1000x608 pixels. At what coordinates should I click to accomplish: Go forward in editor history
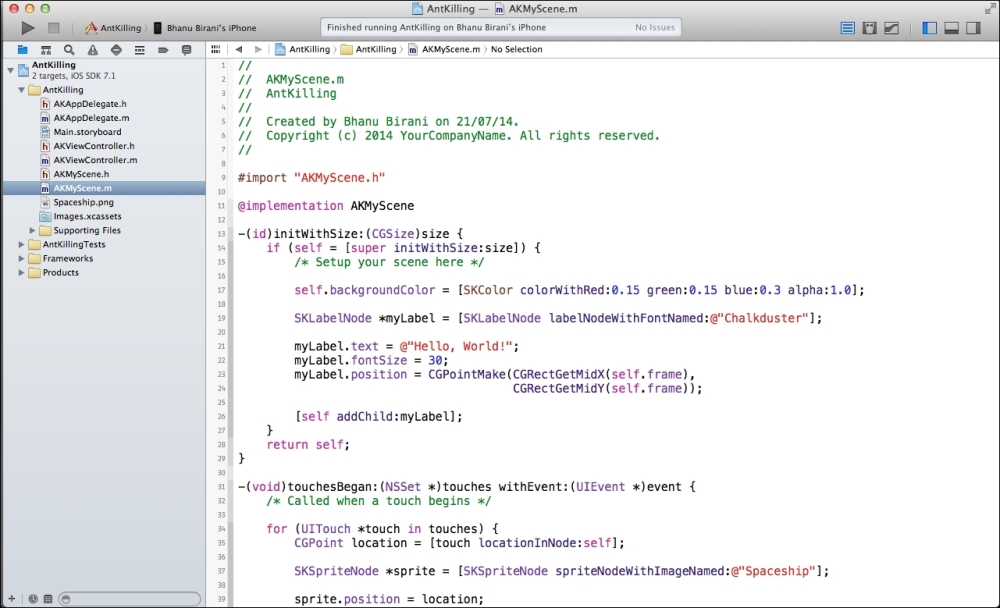(x=258, y=49)
